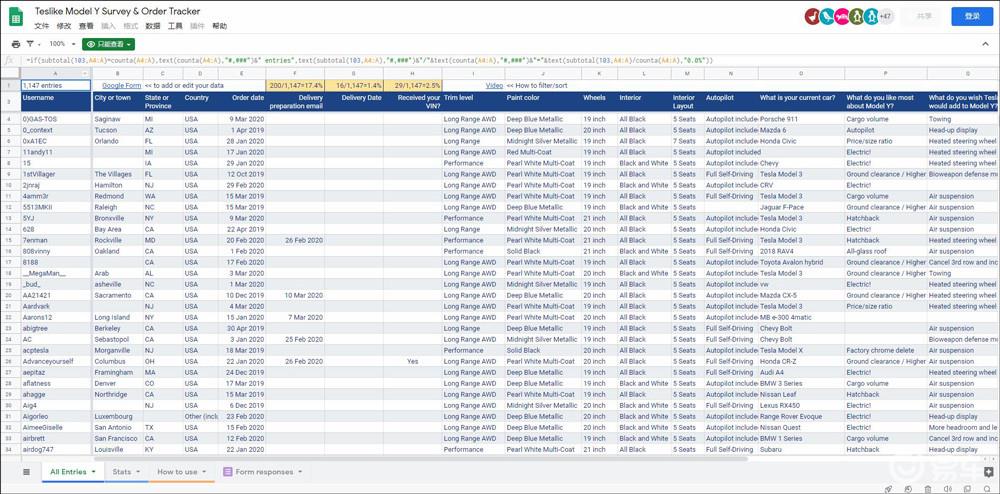
Task: Select column K header letter
Action: tap(598, 75)
